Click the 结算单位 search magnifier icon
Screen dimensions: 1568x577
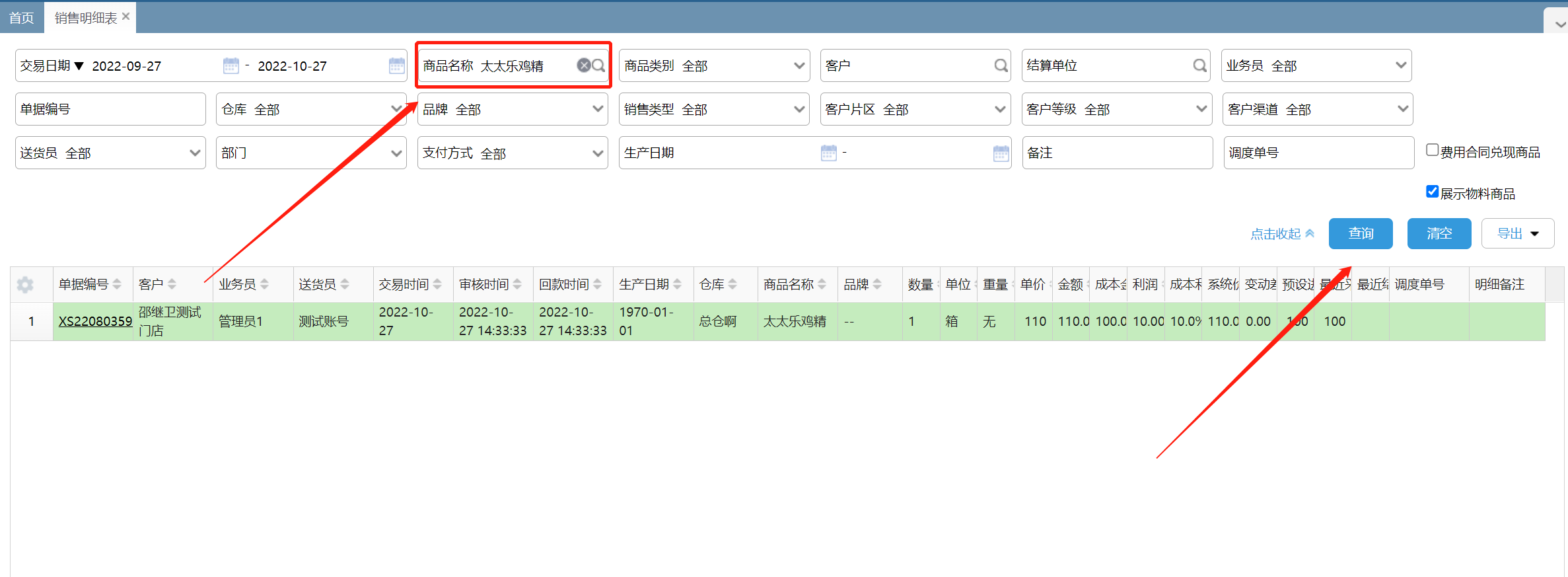1200,65
